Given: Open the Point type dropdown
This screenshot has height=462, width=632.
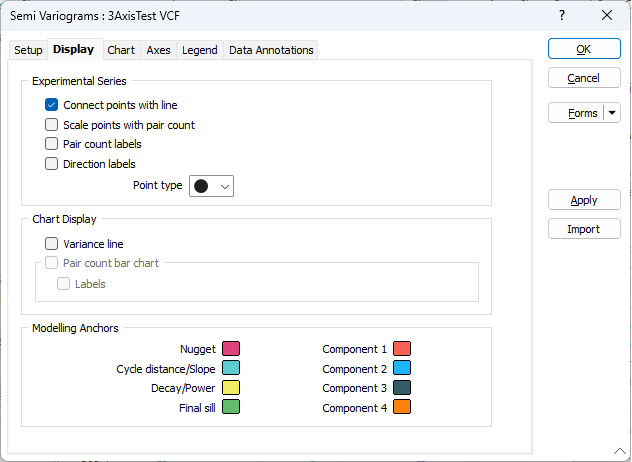Looking at the screenshot, I should point(212,186).
